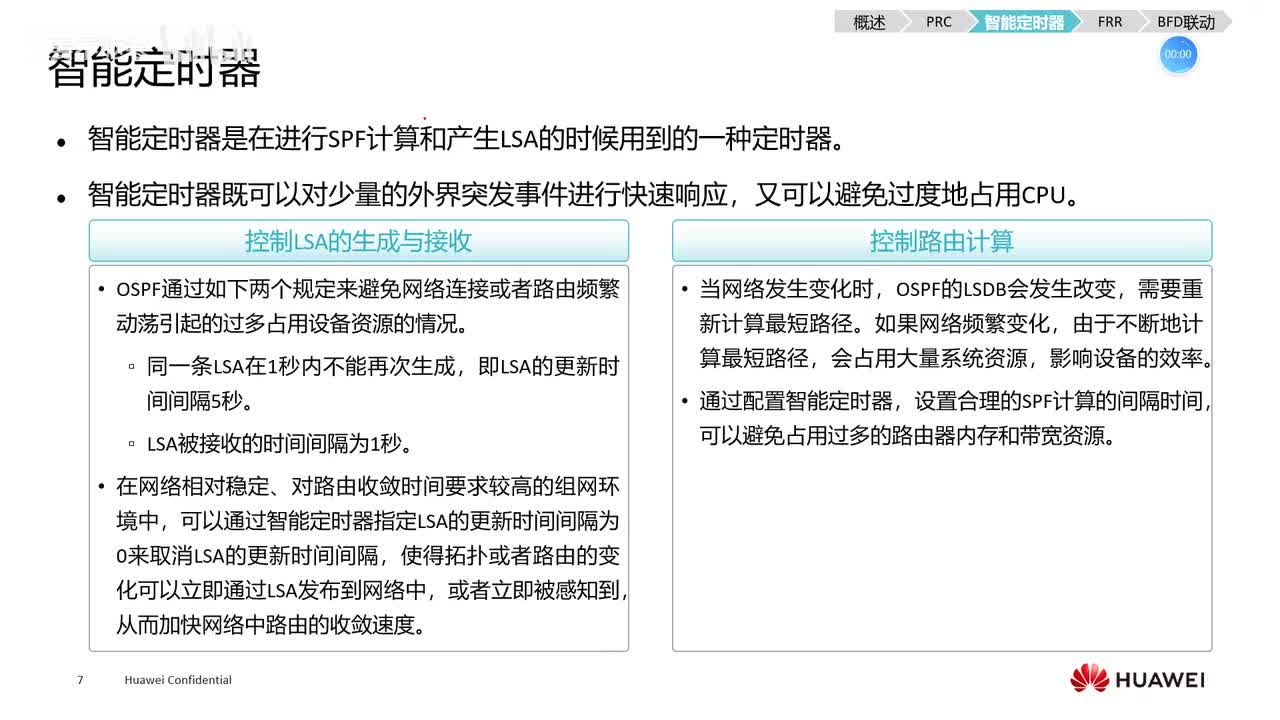Select the 控制LSA的生成与接收 header

pyautogui.click(x=359, y=241)
